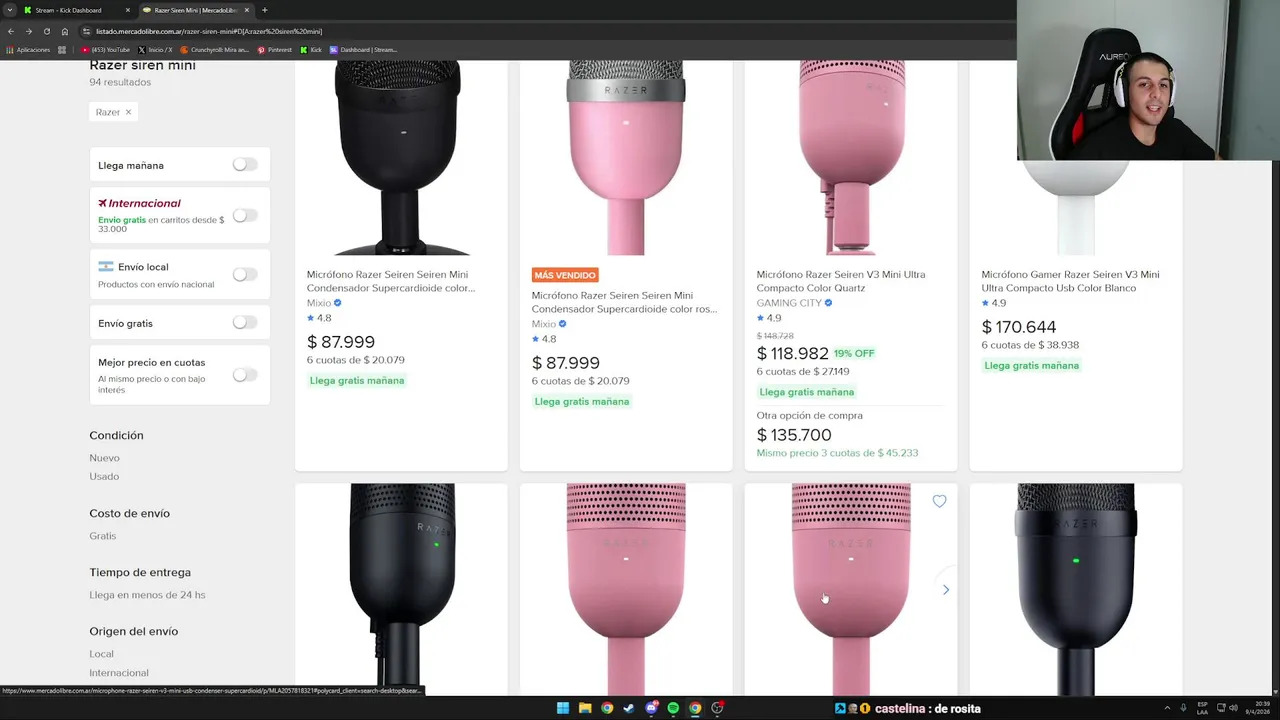Toggle the Envío local switch
1280x720 pixels.
click(245, 274)
